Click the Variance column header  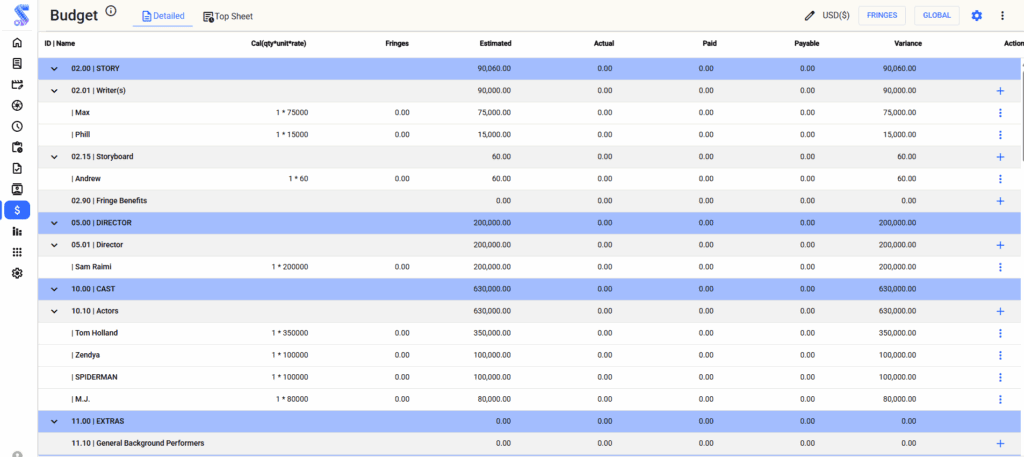pos(908,44)
